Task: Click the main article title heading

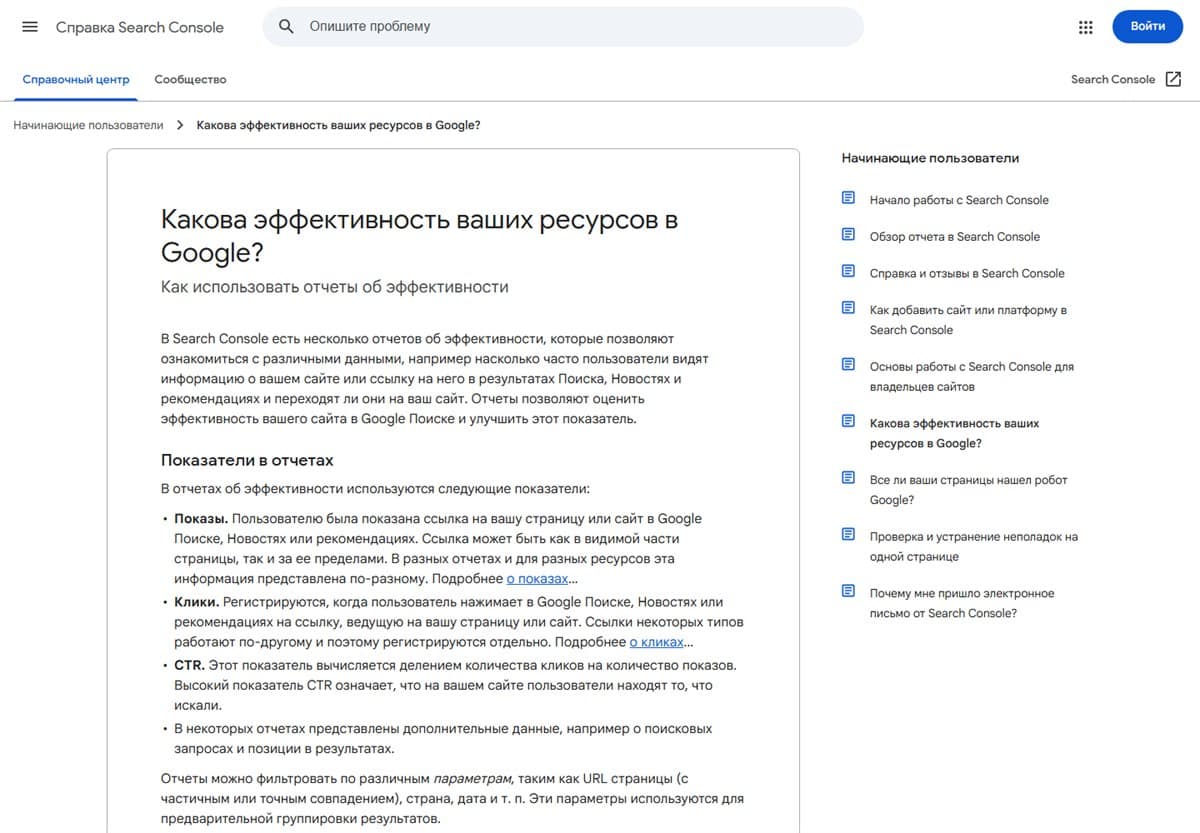Action: coord(419,236)
